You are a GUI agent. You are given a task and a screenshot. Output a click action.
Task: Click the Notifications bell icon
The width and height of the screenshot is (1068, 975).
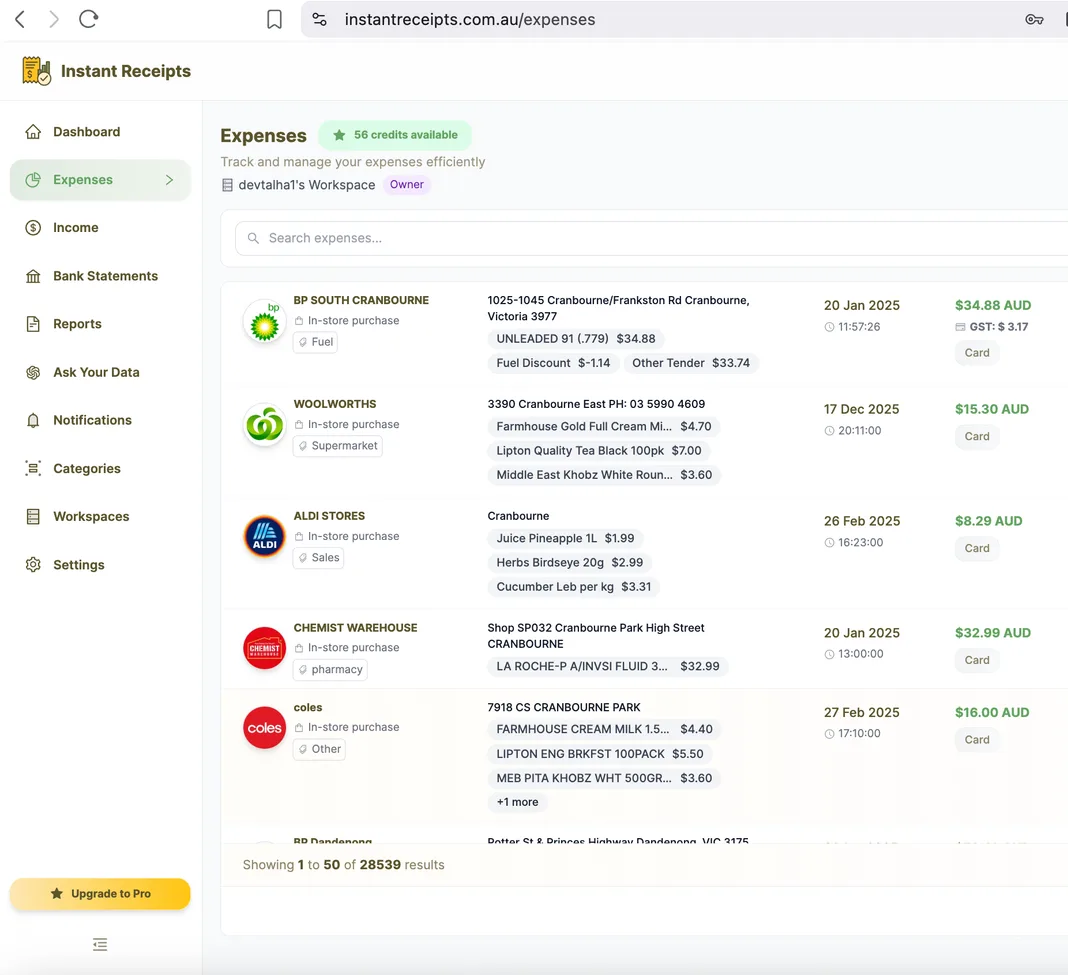[x=33, y=420]
